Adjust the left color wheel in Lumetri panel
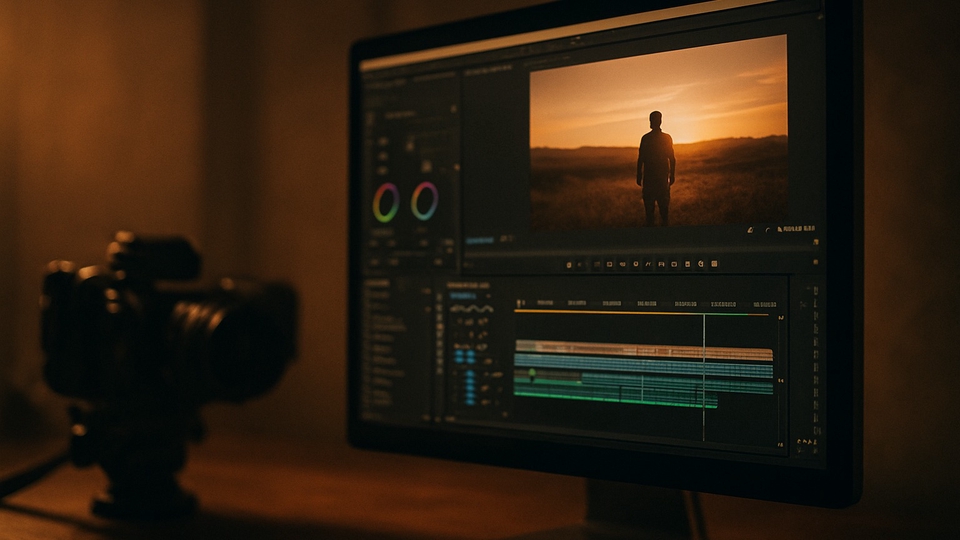The width and height of the screenshot is (960, 540). pos(385,202)
